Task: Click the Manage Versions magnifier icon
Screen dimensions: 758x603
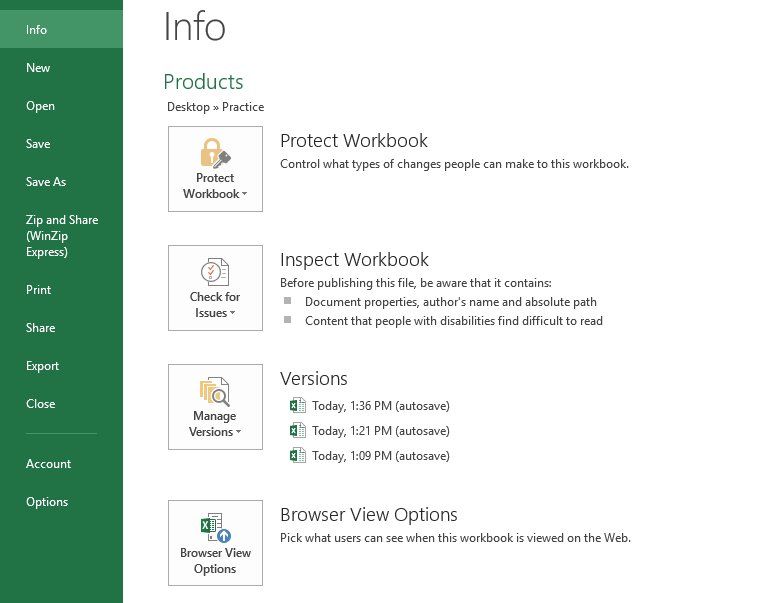Action: 215,391
